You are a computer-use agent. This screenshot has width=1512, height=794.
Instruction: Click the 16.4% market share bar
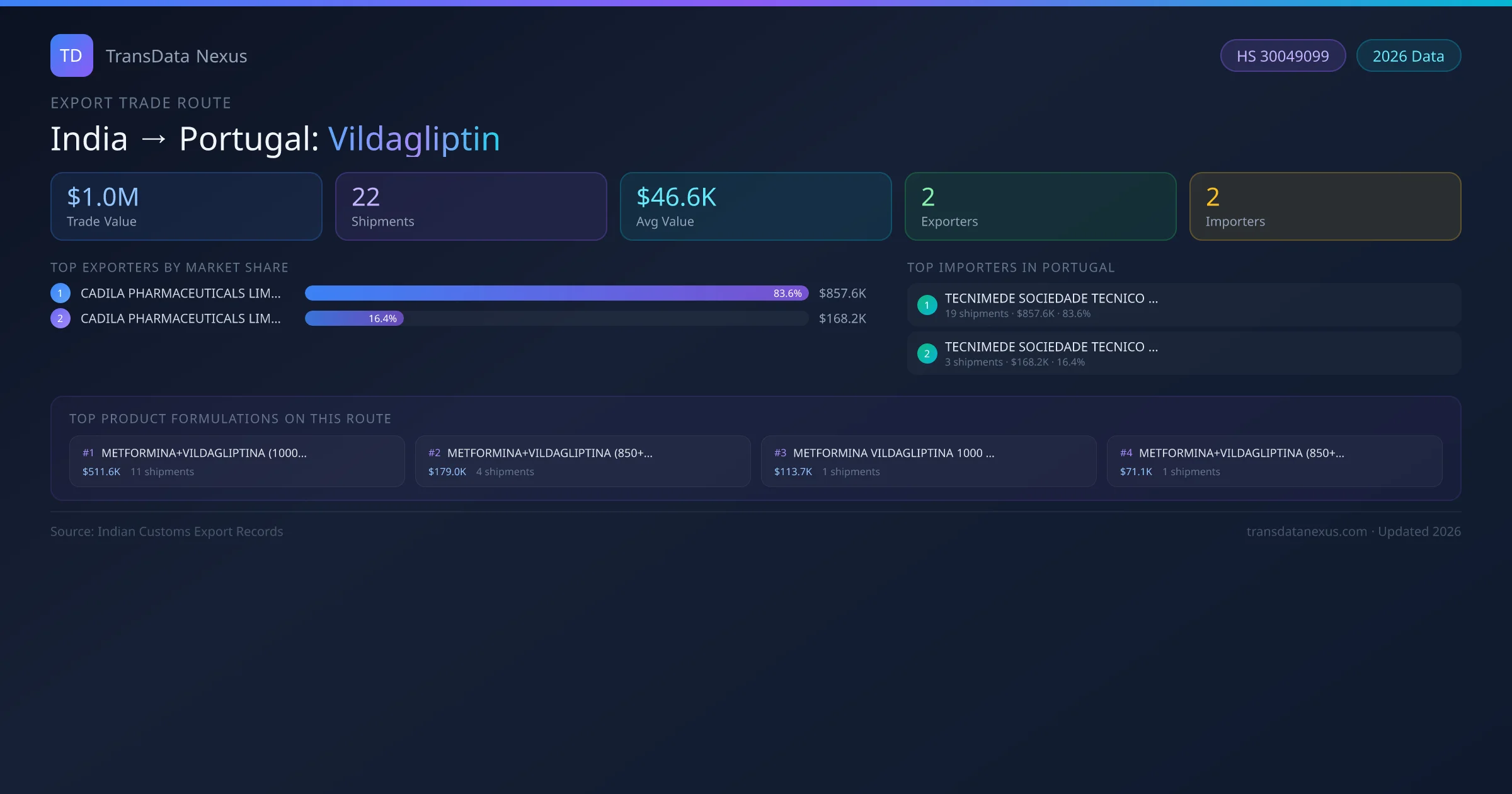coord(354,318)
